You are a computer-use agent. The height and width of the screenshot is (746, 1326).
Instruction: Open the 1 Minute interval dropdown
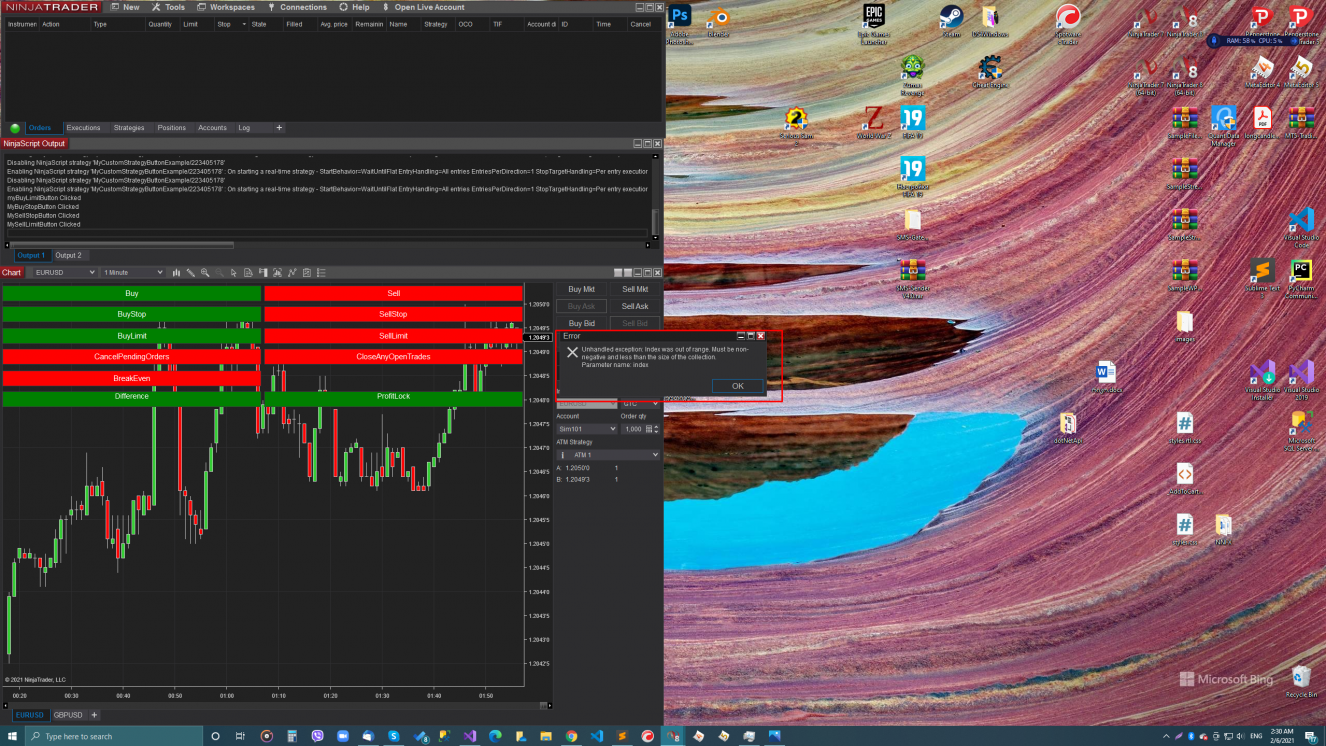click(x=133, y=272)
